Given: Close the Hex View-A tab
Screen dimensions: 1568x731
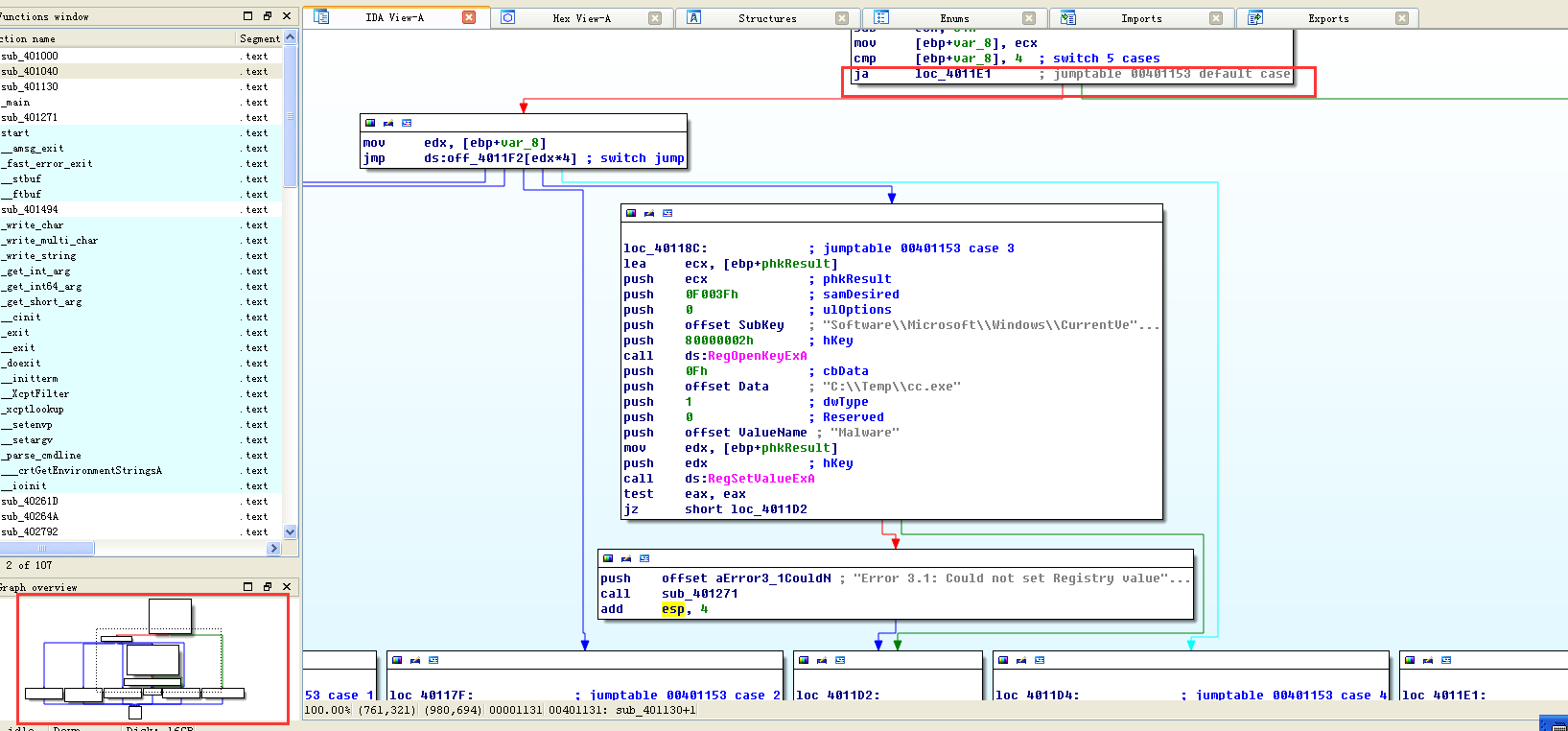Looking at the screenshot, I should (655, 18).
